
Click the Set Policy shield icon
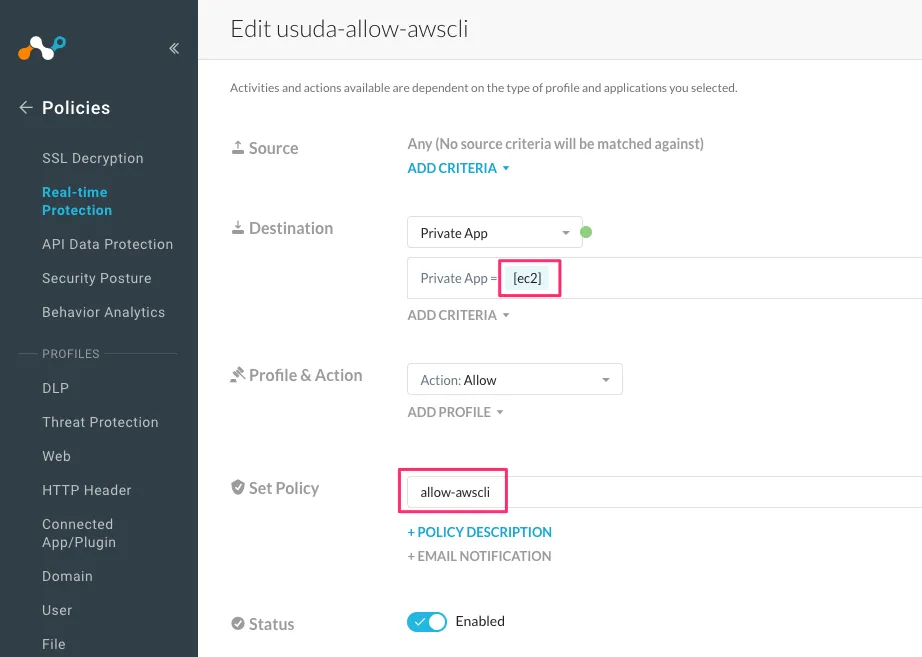pyautogui.click(x=238, y=488)
